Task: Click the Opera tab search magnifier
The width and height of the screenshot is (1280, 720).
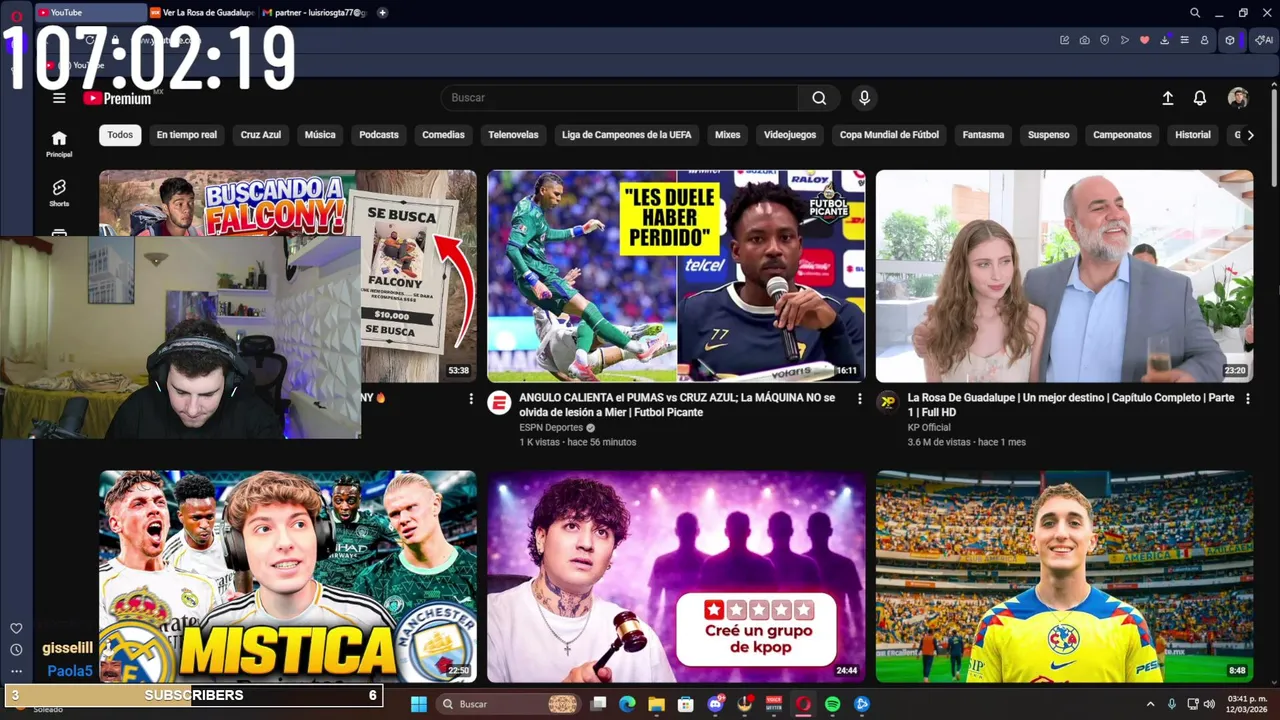Action: [x=1195, y=13]
